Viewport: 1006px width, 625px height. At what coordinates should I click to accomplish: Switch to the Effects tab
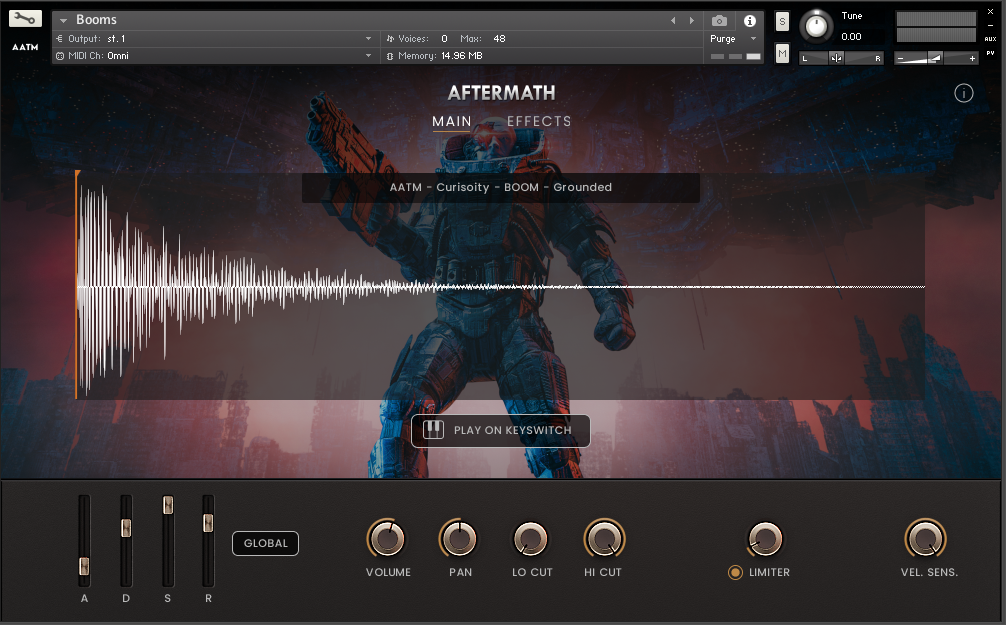pyautogui.click(x=539, y=121)
